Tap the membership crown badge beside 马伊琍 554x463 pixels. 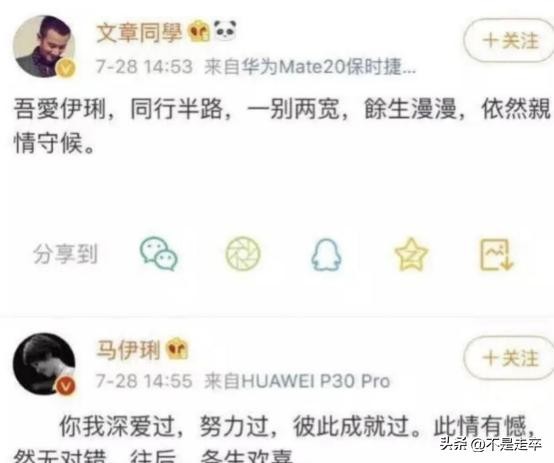click(177, 348)
